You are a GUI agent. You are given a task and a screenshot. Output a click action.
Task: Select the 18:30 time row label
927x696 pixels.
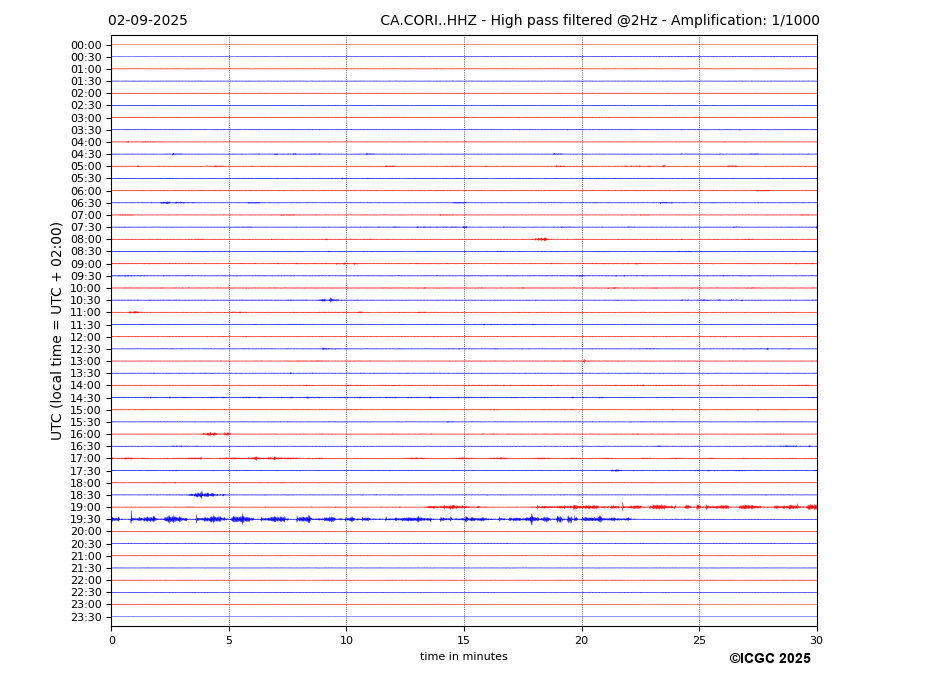click(86, 496)
